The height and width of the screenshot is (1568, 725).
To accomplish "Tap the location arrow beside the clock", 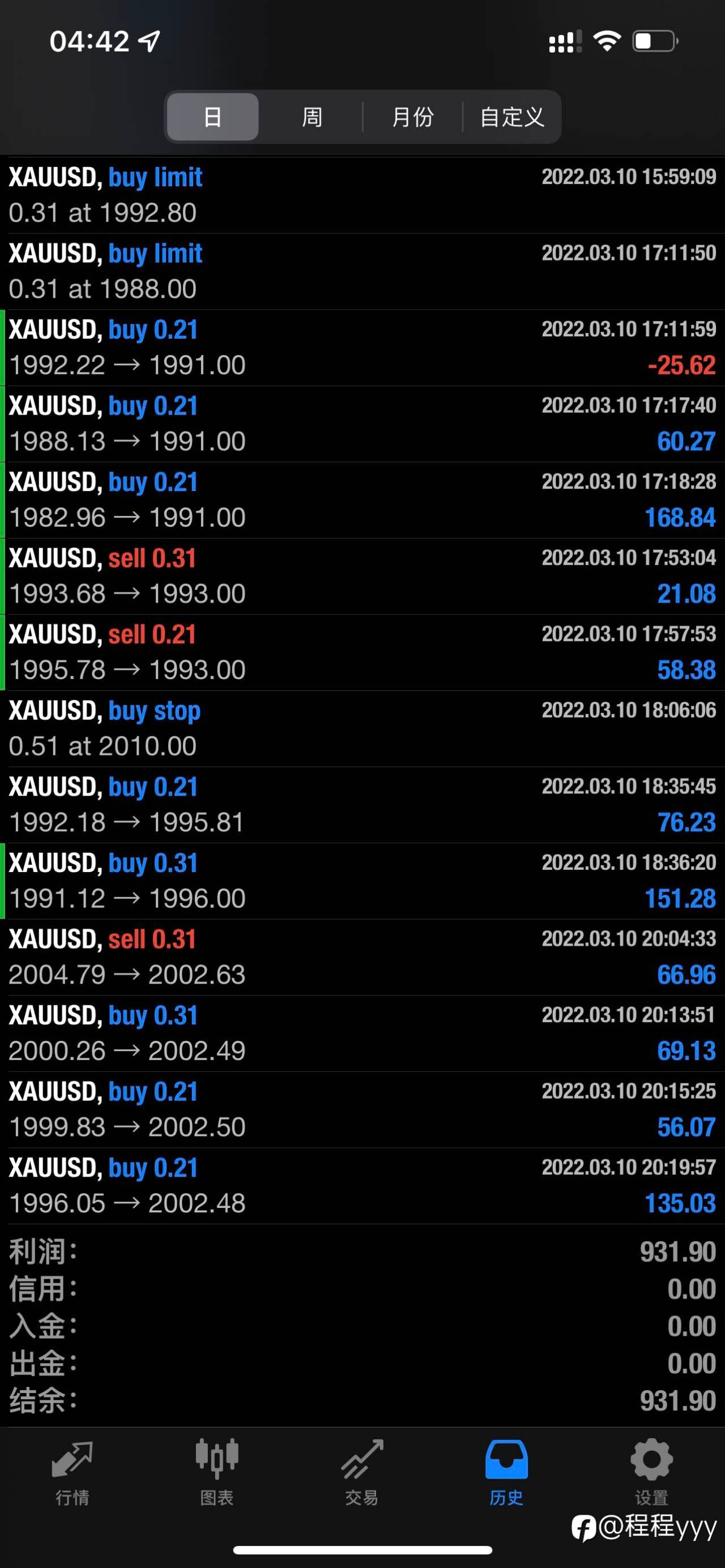I will (149, 41).
